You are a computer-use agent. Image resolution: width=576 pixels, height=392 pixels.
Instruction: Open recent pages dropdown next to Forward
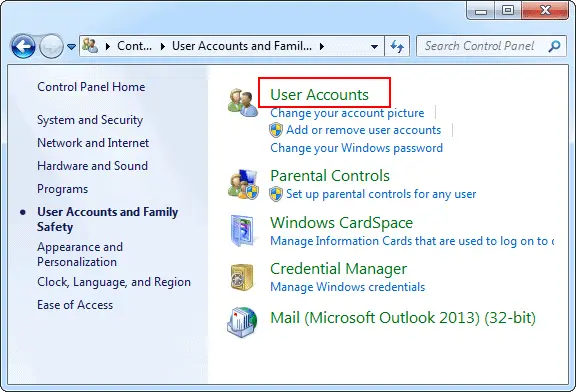pyautogui.click(x=71, y=47)
